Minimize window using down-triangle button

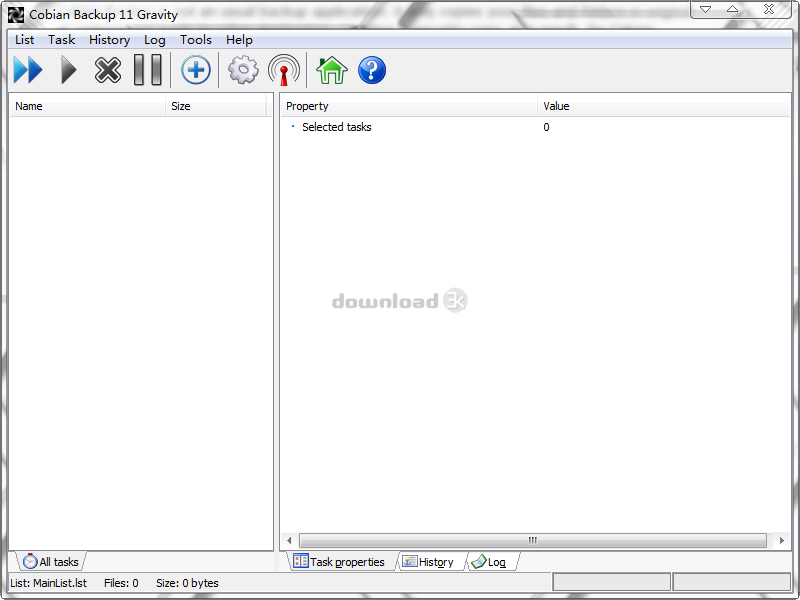706,9
